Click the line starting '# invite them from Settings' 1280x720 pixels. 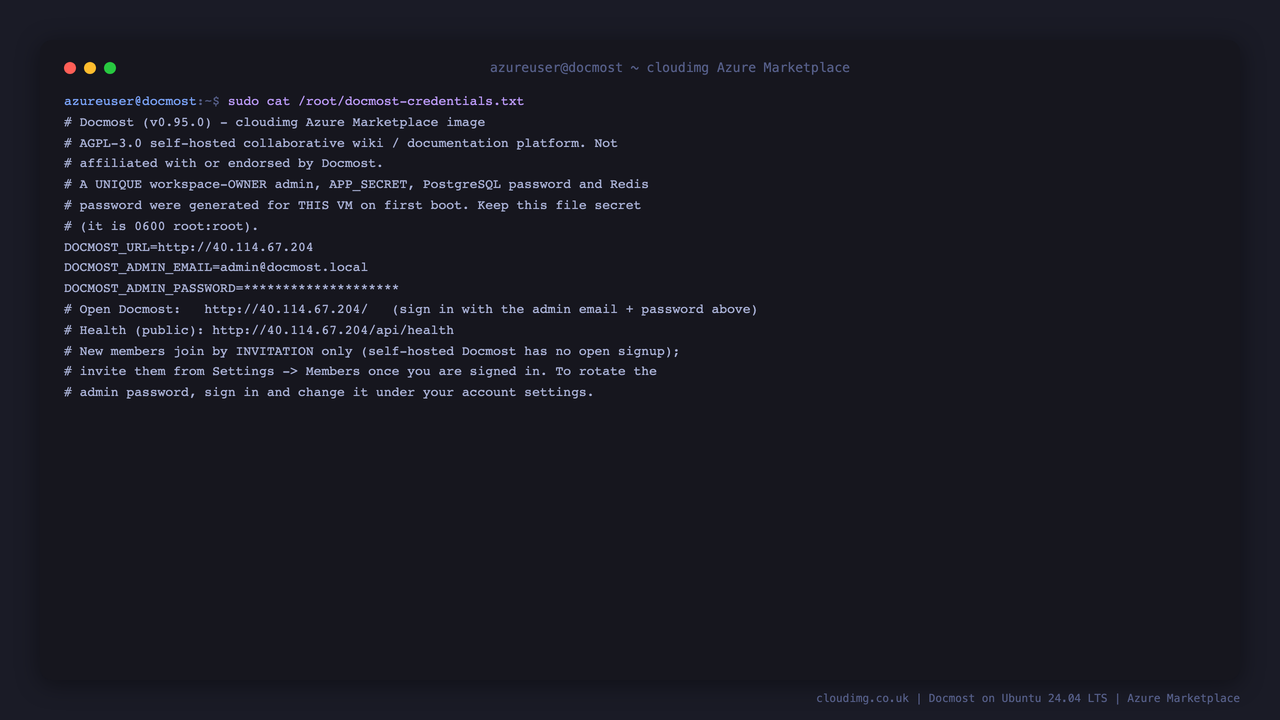[361, 371]
